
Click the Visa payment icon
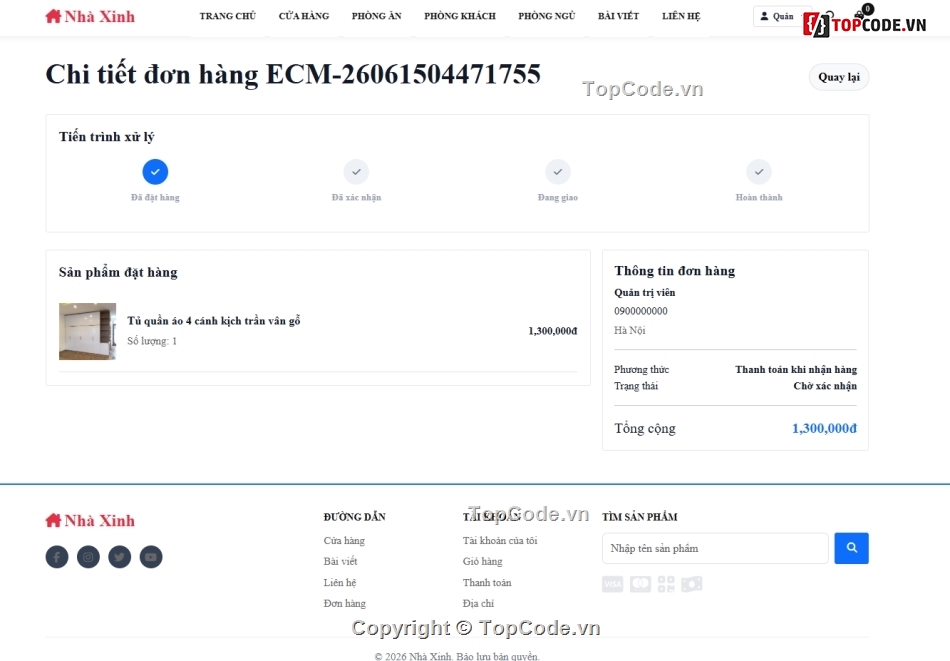point(613,584)
